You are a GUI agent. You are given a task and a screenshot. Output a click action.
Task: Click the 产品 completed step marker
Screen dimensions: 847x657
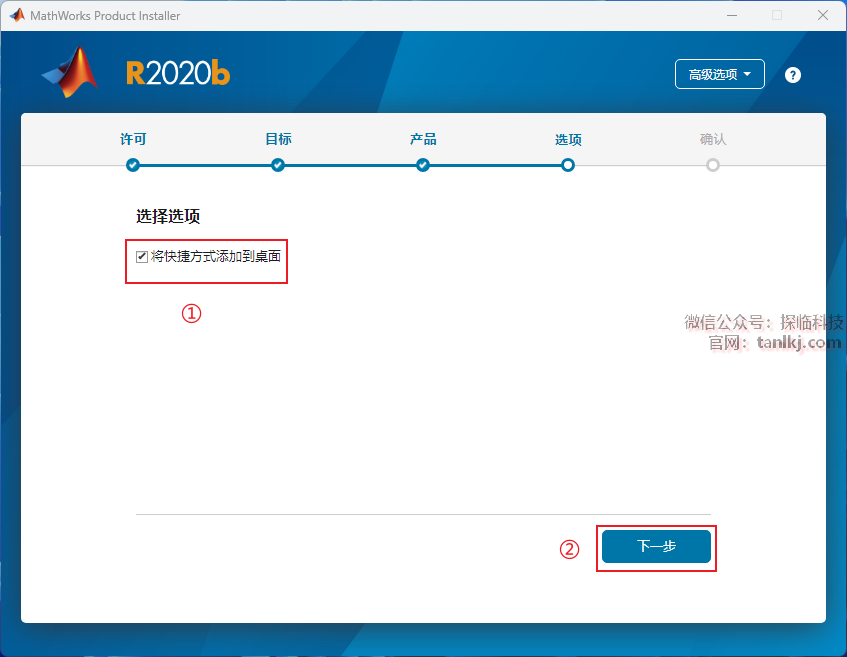click(x=423, y=165)
